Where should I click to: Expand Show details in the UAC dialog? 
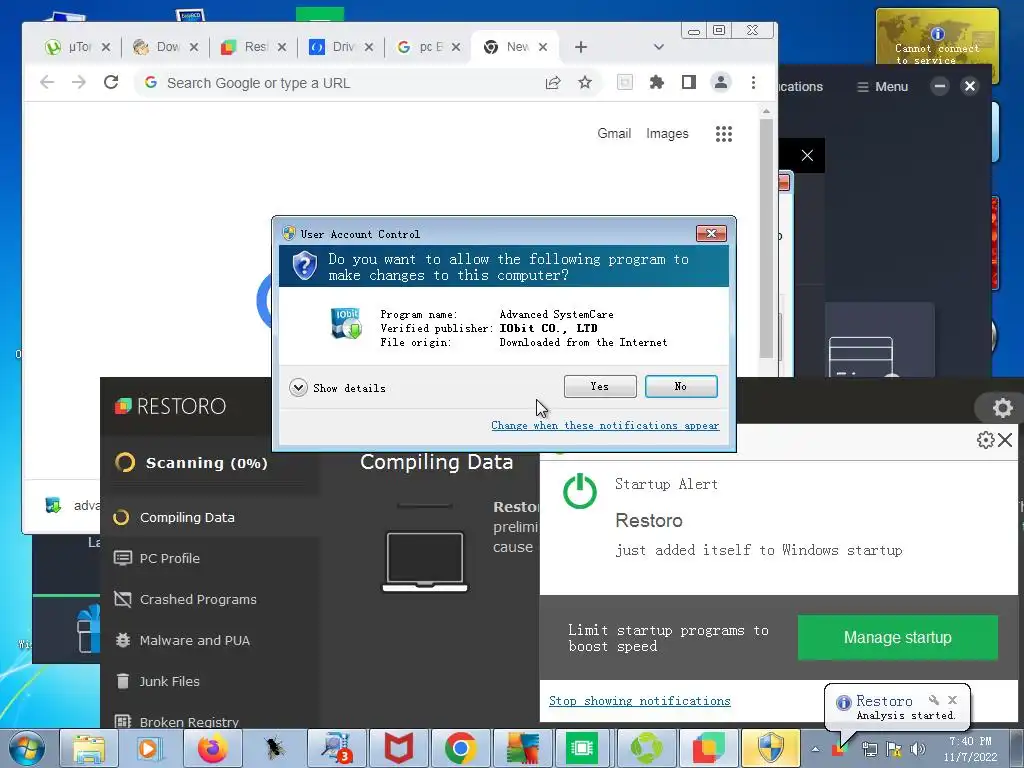coord(338,388)
